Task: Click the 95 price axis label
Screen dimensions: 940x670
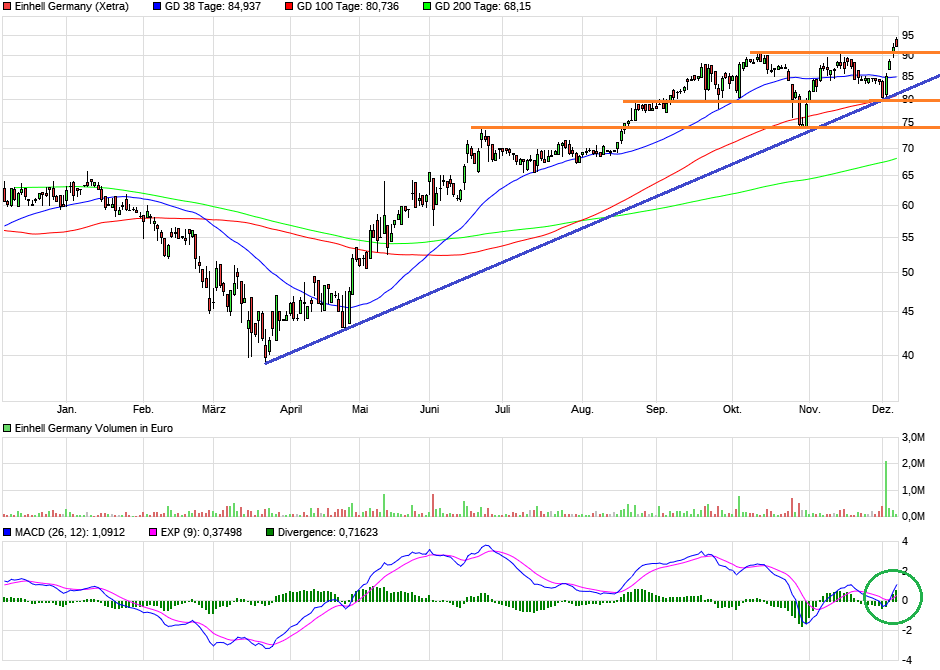Action: [x=907, y=36]
